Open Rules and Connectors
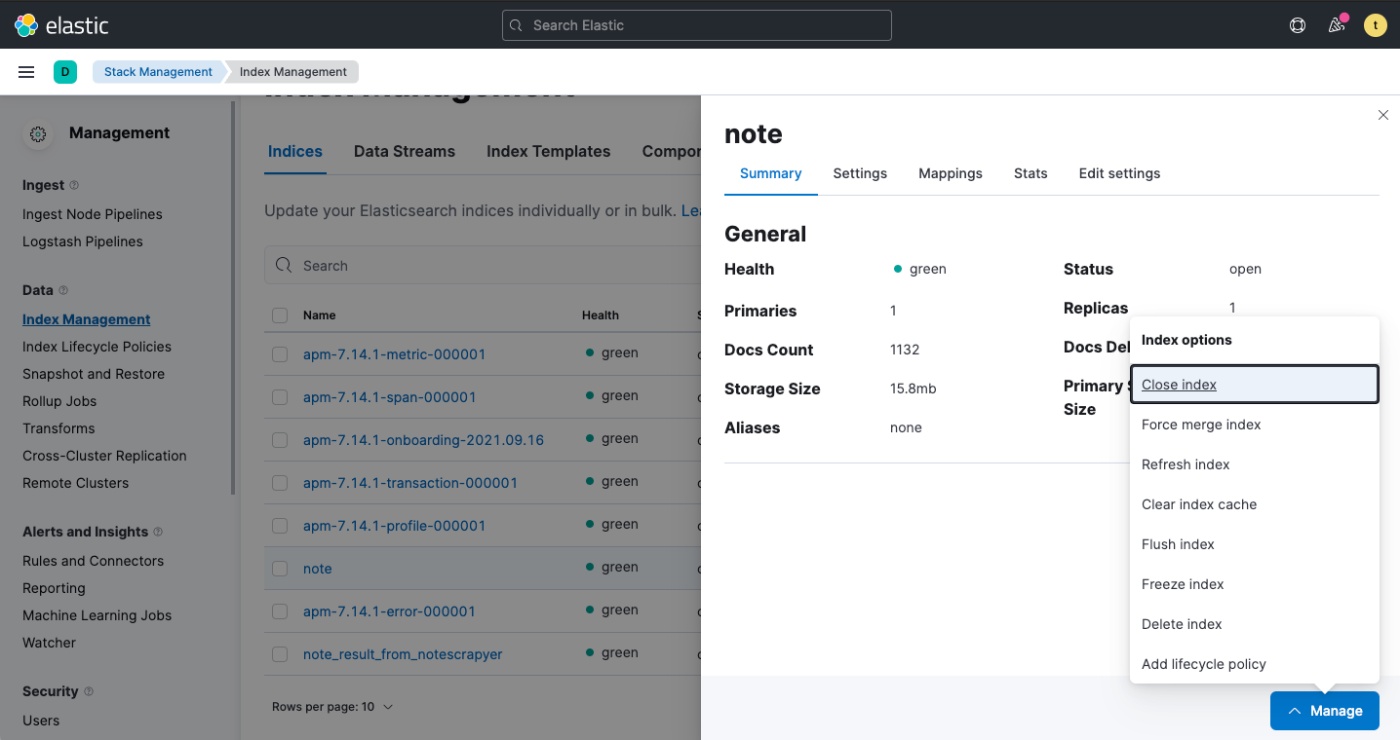This screenshot has width=1400, height=740. [x=93, y=561]
